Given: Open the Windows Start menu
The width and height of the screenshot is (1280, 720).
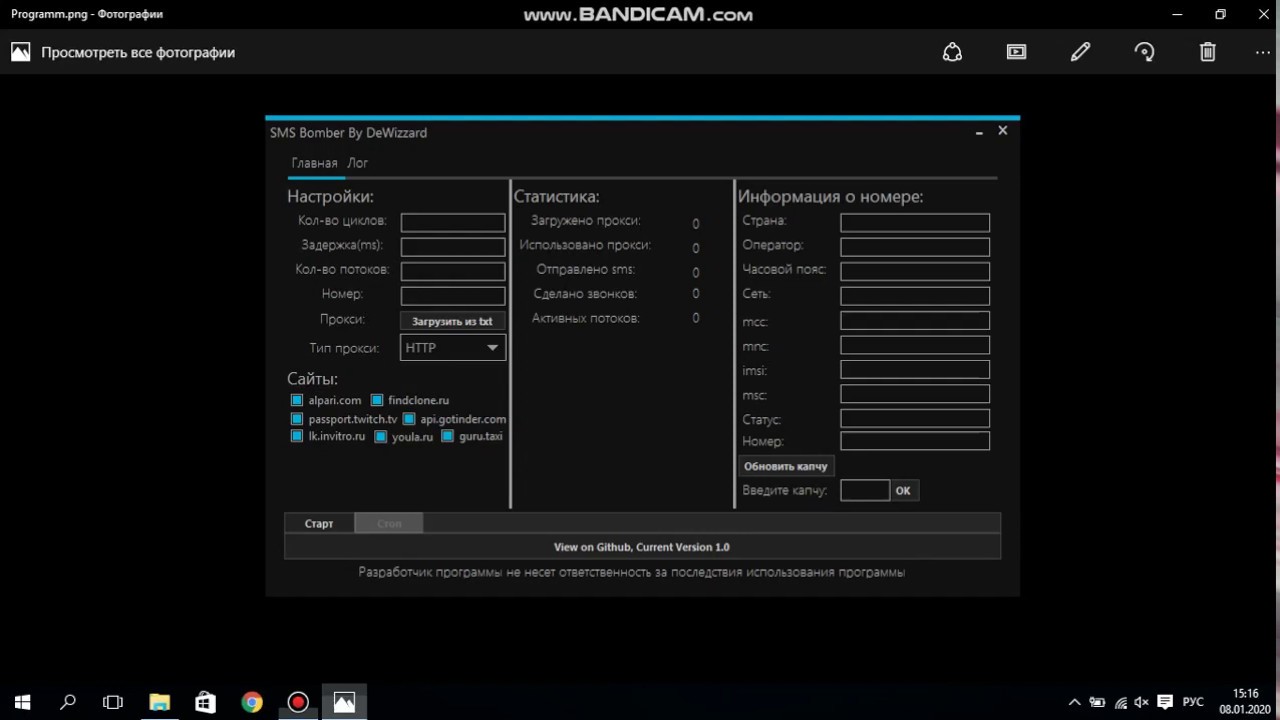Looking at the screenshot, I should [22, 702].
